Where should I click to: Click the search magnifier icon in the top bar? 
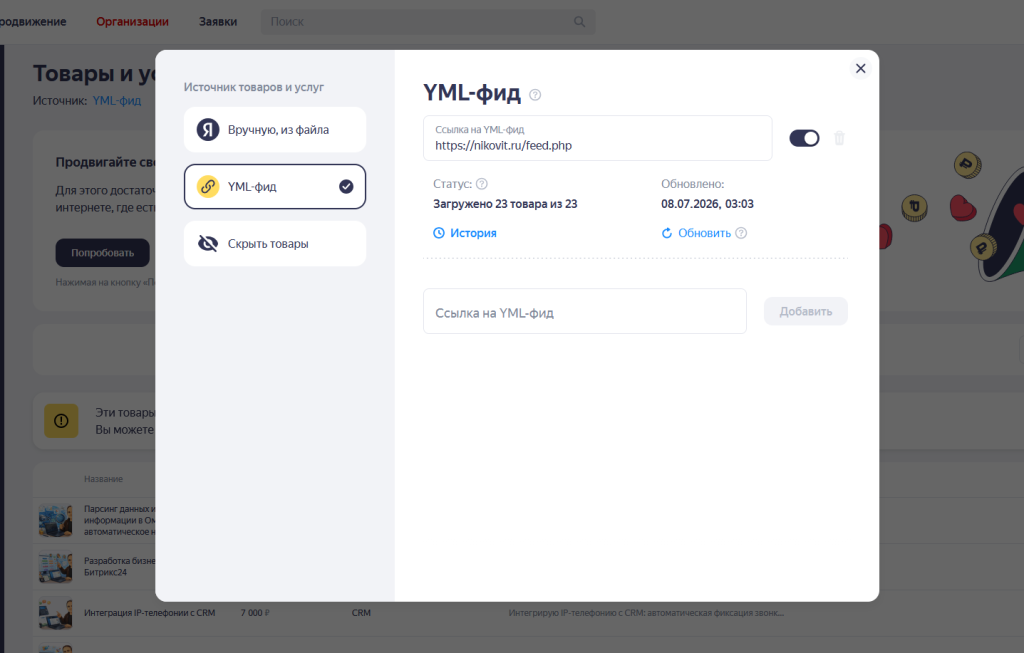coord(579,22)
